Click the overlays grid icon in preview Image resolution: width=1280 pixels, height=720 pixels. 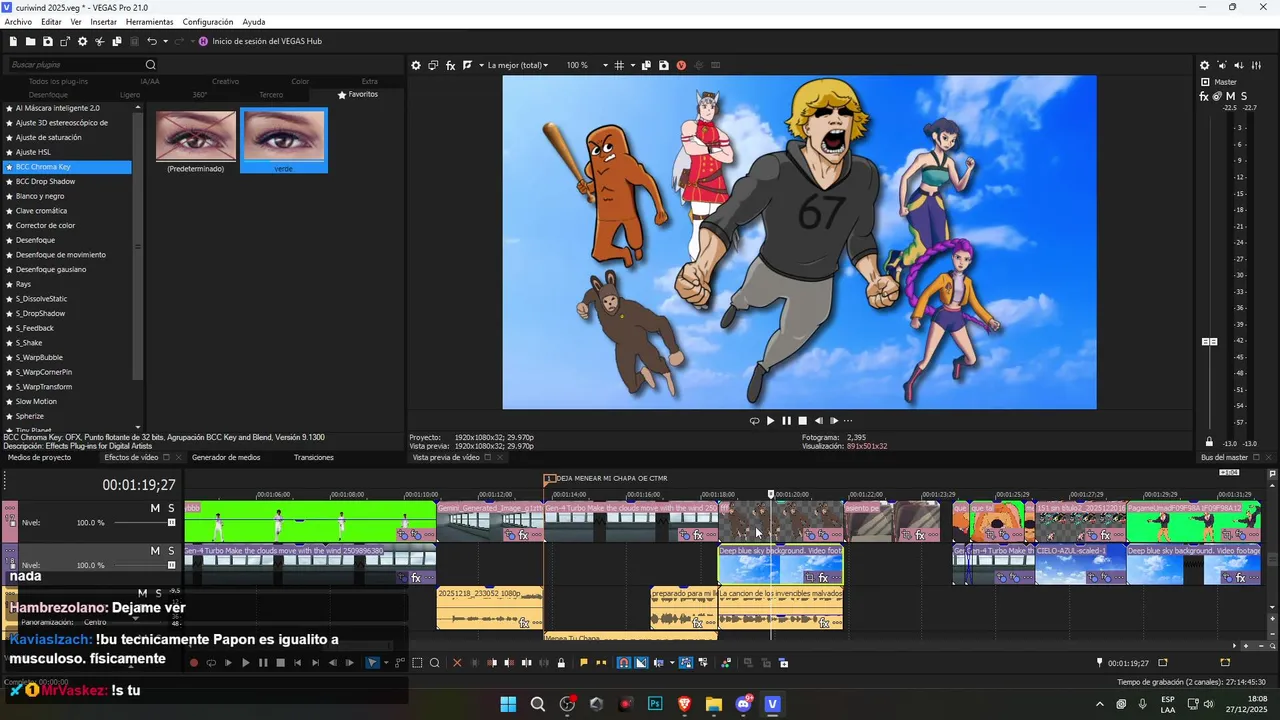tap(619, 65)
